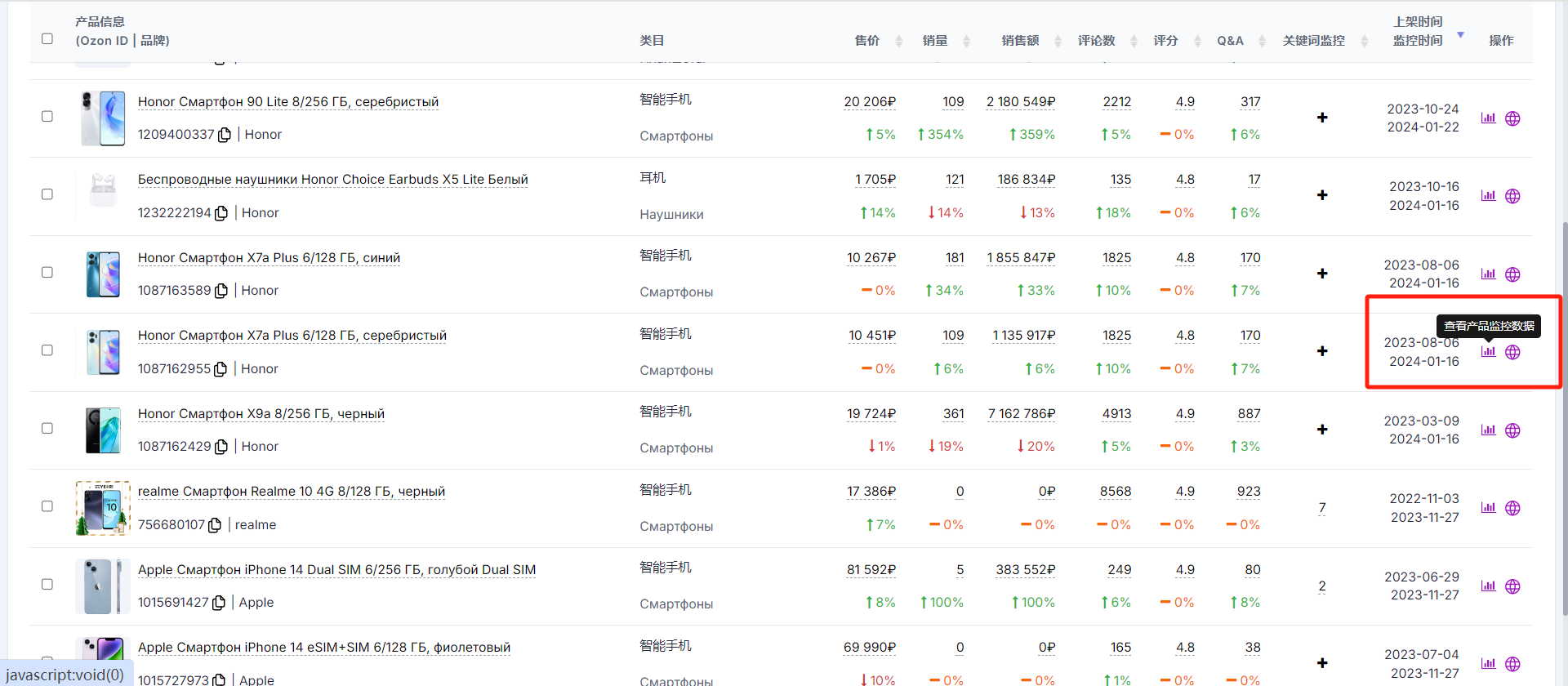Open monitoring chart for Honor Choice Earbuds X5
1568x686 pixels.
(x=1488, y=196)
